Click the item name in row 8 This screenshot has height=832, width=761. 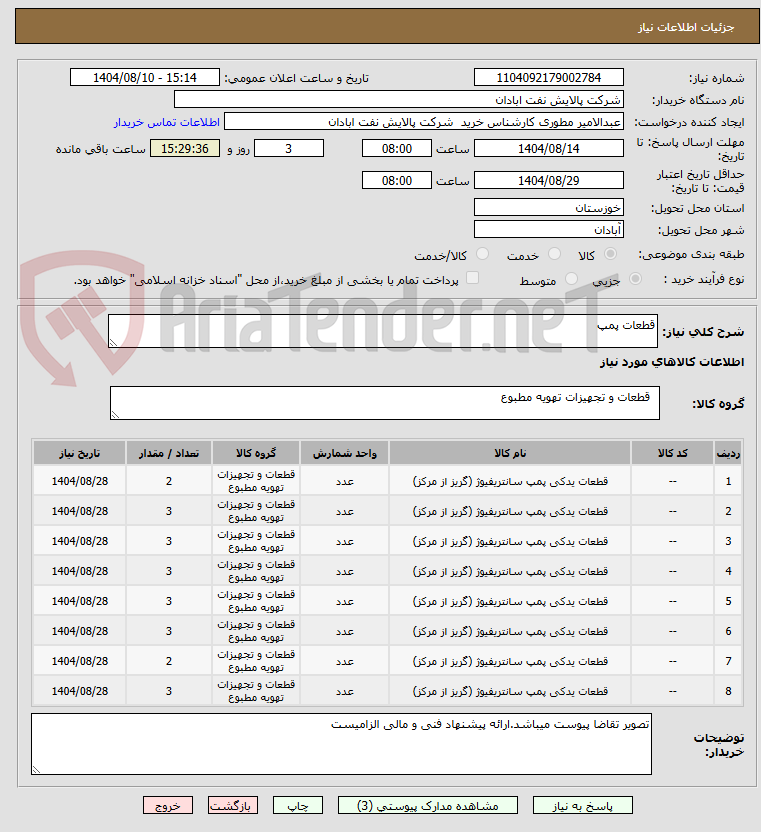click(x=510, y=691)
